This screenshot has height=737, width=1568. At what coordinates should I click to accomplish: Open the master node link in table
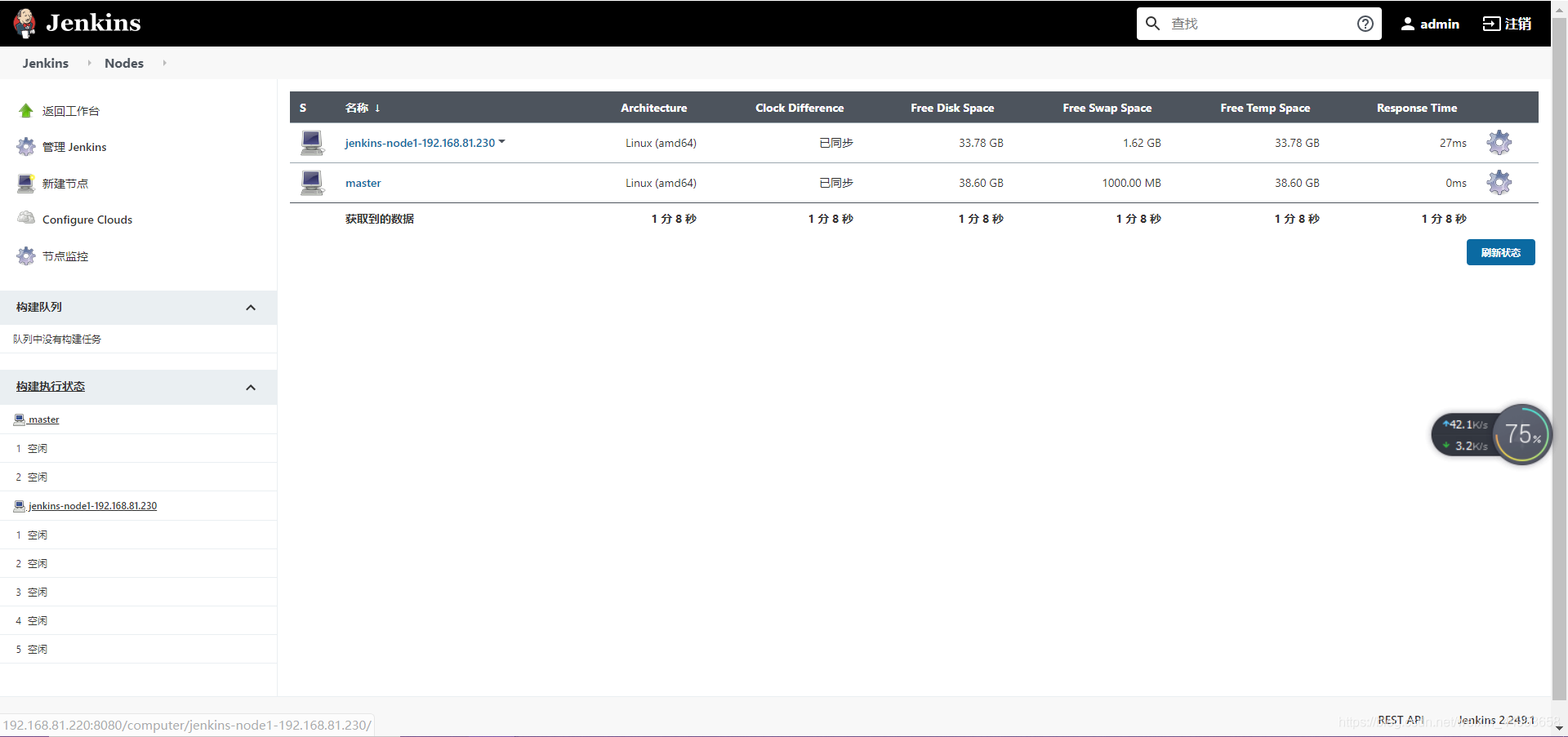[x=363, y=183]
